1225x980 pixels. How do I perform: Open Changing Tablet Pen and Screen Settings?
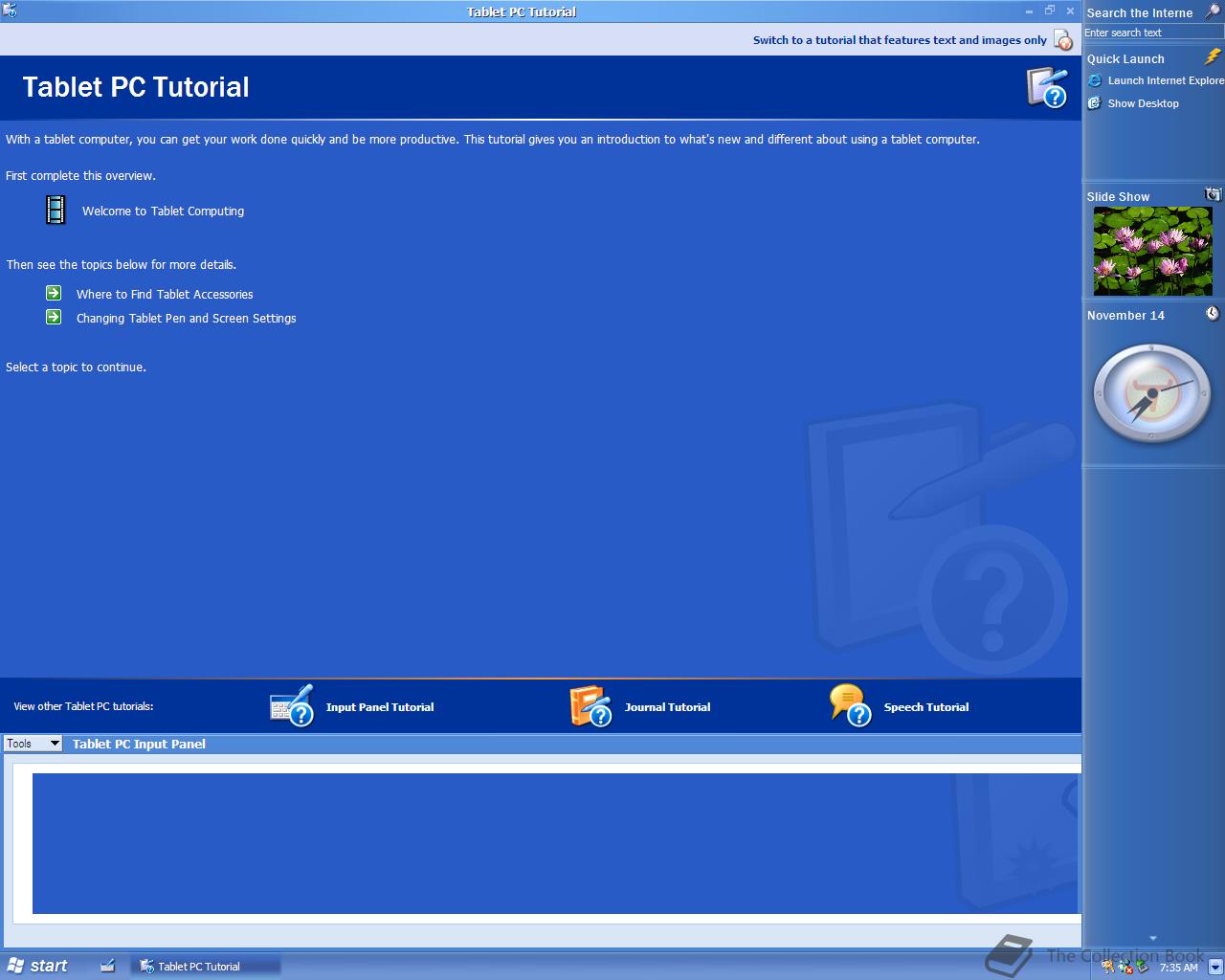tap(187, 319)
